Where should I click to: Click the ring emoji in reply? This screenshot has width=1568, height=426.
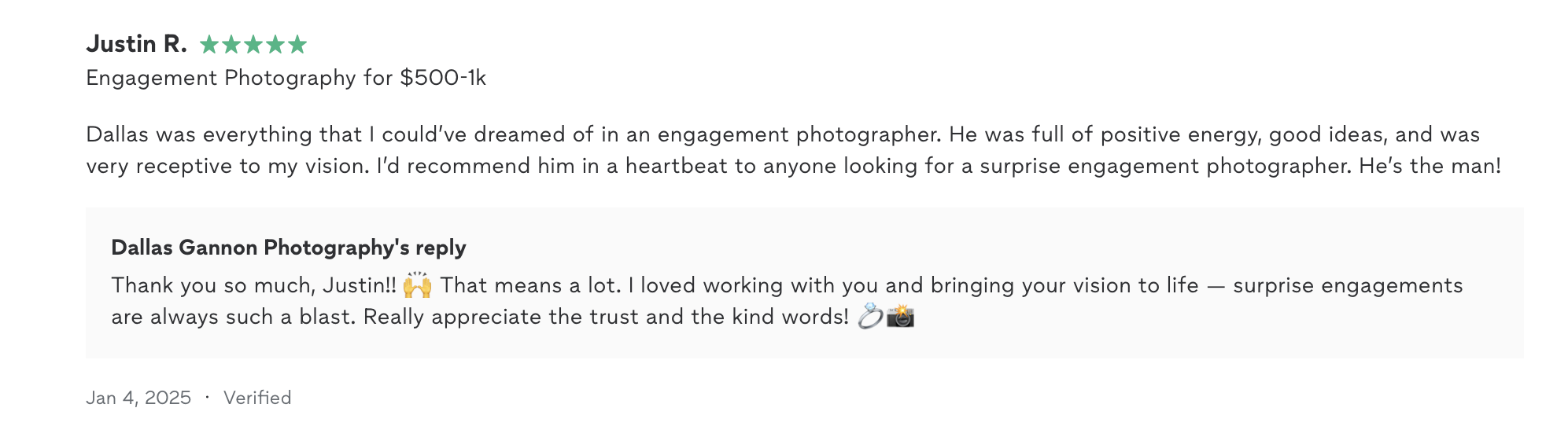pos(870,316)
